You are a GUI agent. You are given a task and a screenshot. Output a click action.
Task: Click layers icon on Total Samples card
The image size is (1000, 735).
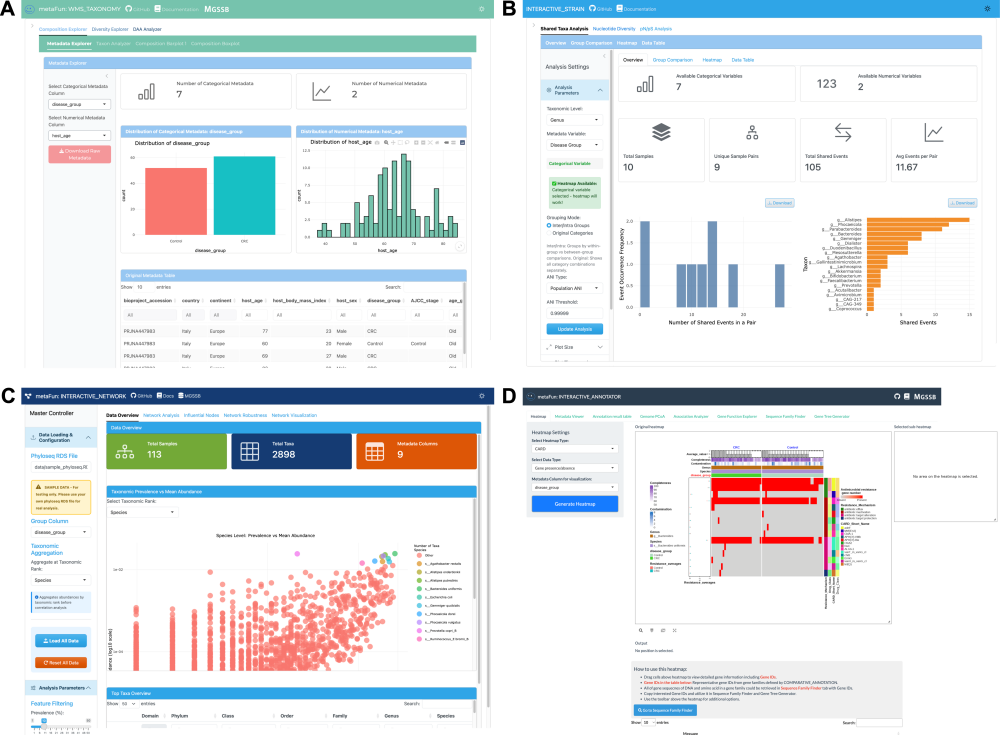click(661, 132)
